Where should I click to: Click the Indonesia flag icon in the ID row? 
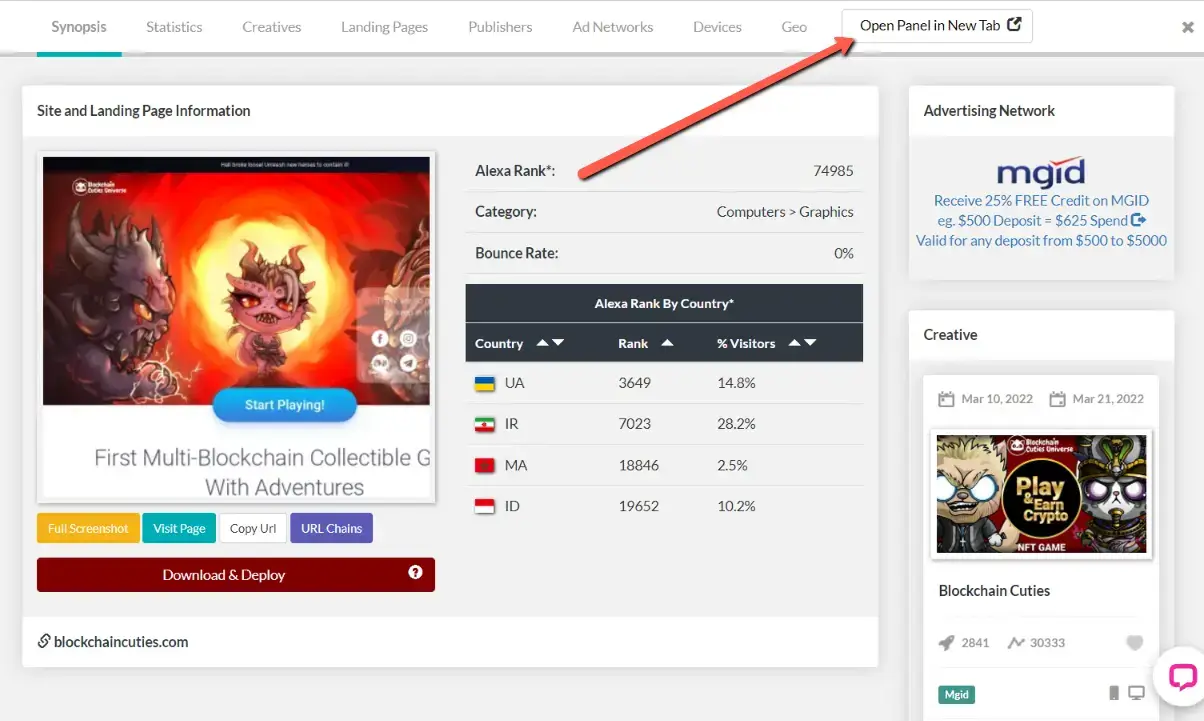[x=484, y=506]
